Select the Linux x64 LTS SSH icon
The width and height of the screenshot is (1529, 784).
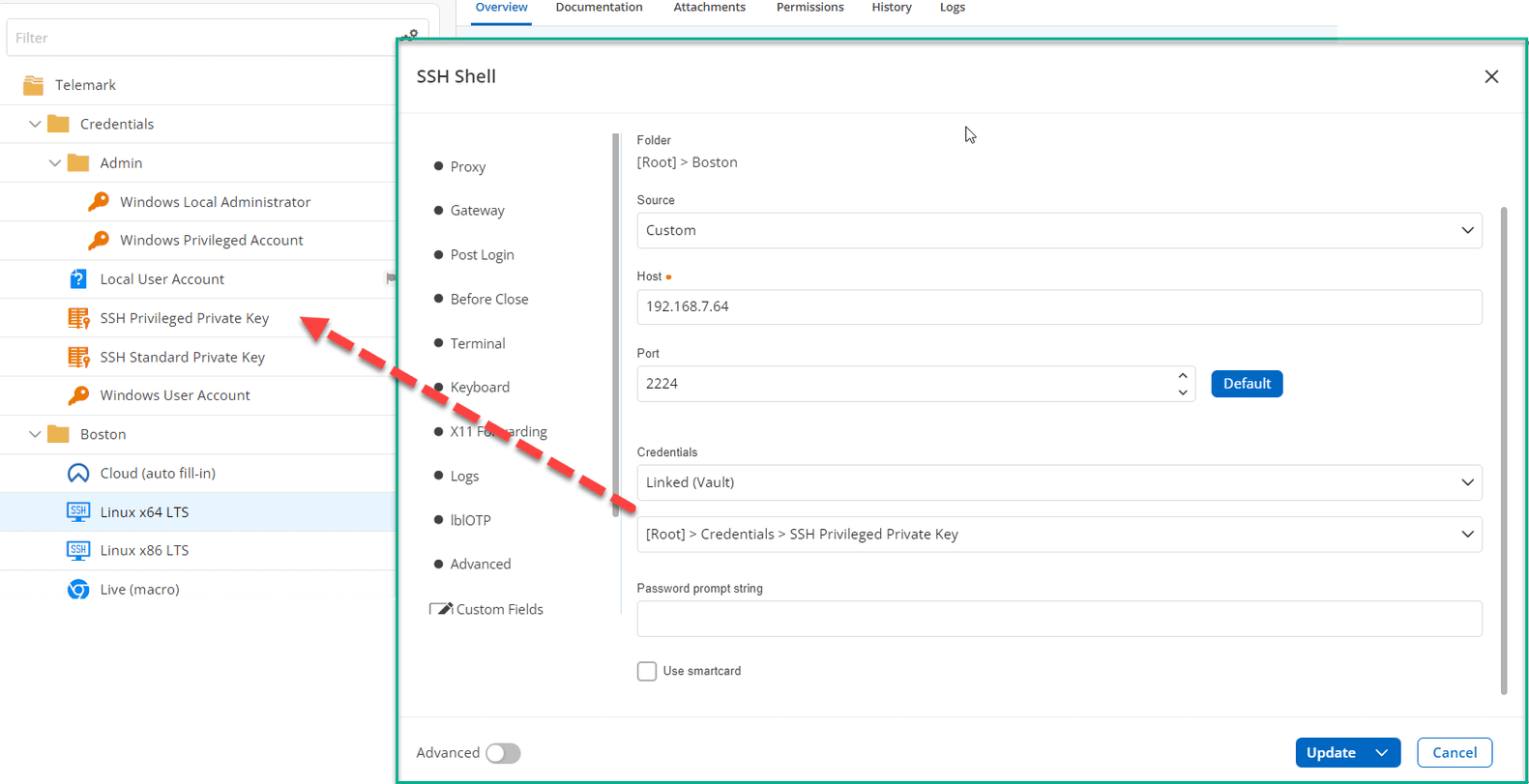(x=78, y=511)
